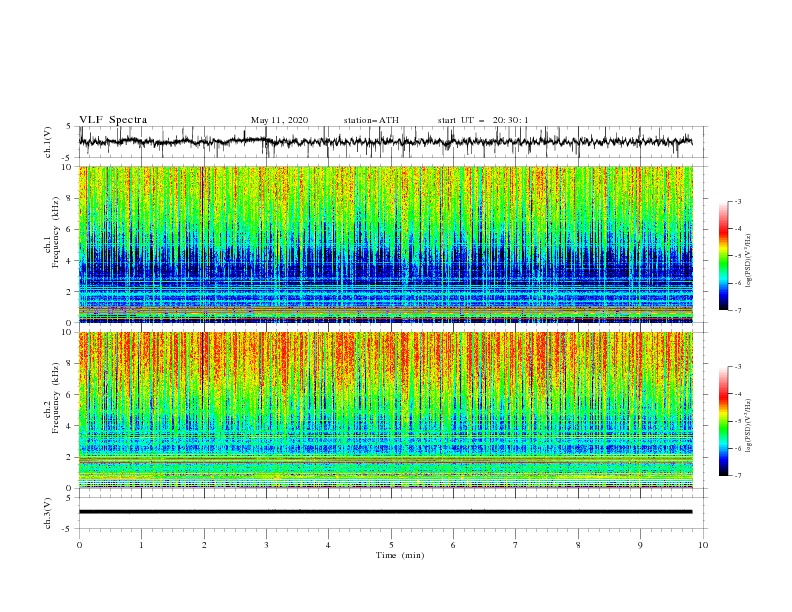
Task: Click the ch.1 PSD color scale bar
Action: click(x=723, y=255)
